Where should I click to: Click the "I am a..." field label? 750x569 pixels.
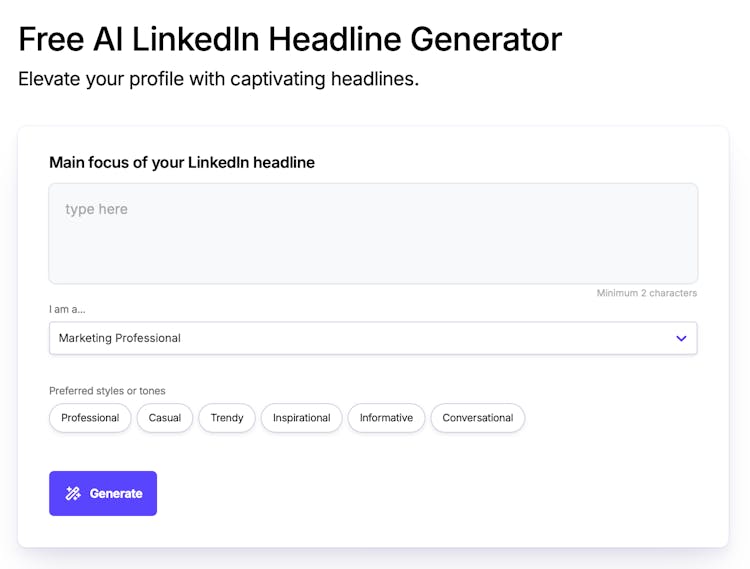click(x=67, y=309)
